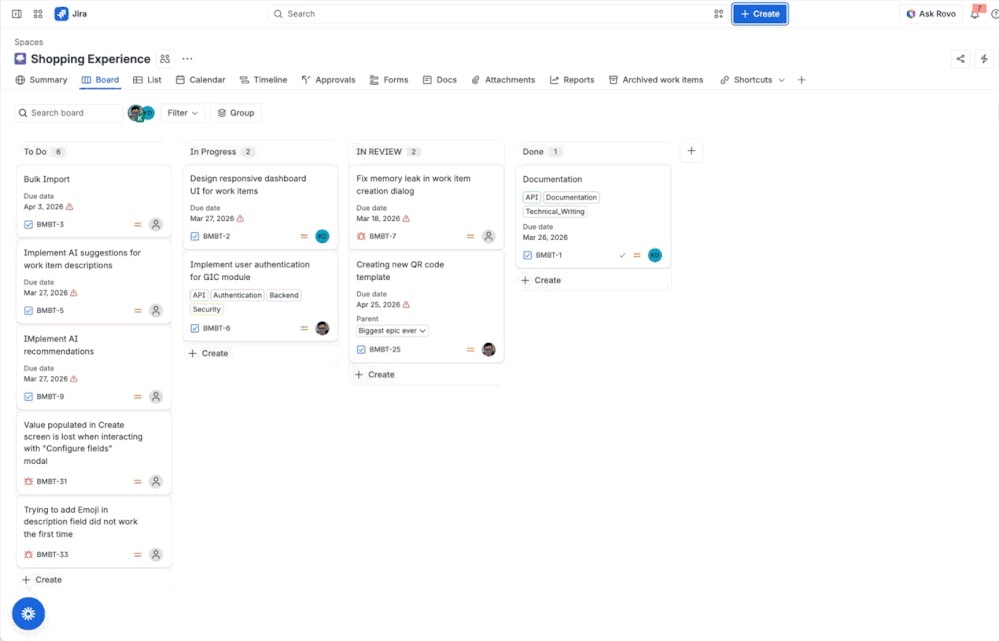Open the automation lightning icon
This screenshot has height=641, width=999.
[984, 59]
